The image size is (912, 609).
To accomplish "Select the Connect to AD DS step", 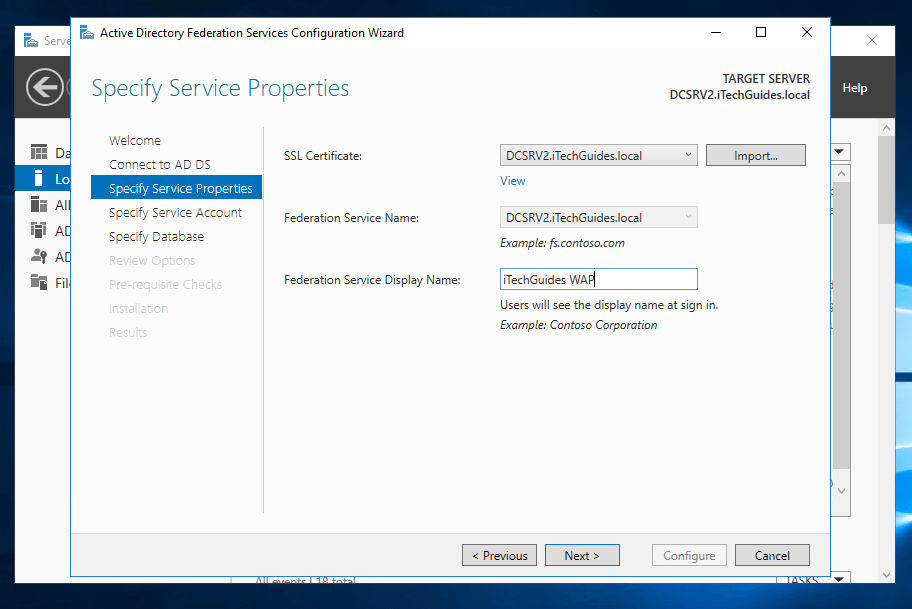I will pos(160,164).
